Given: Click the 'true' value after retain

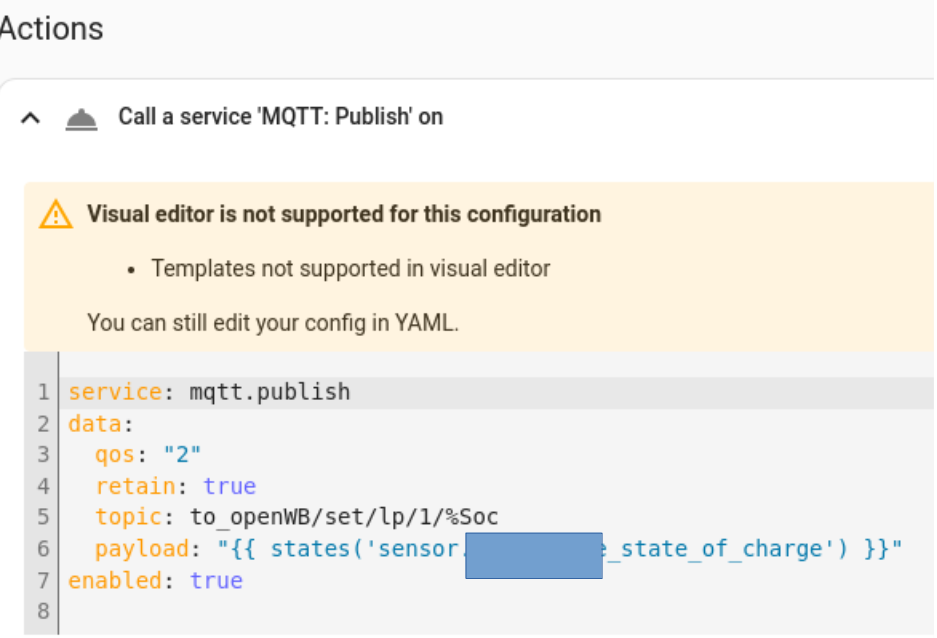Looking at the screenshot, I should click(x=229, y=486).
